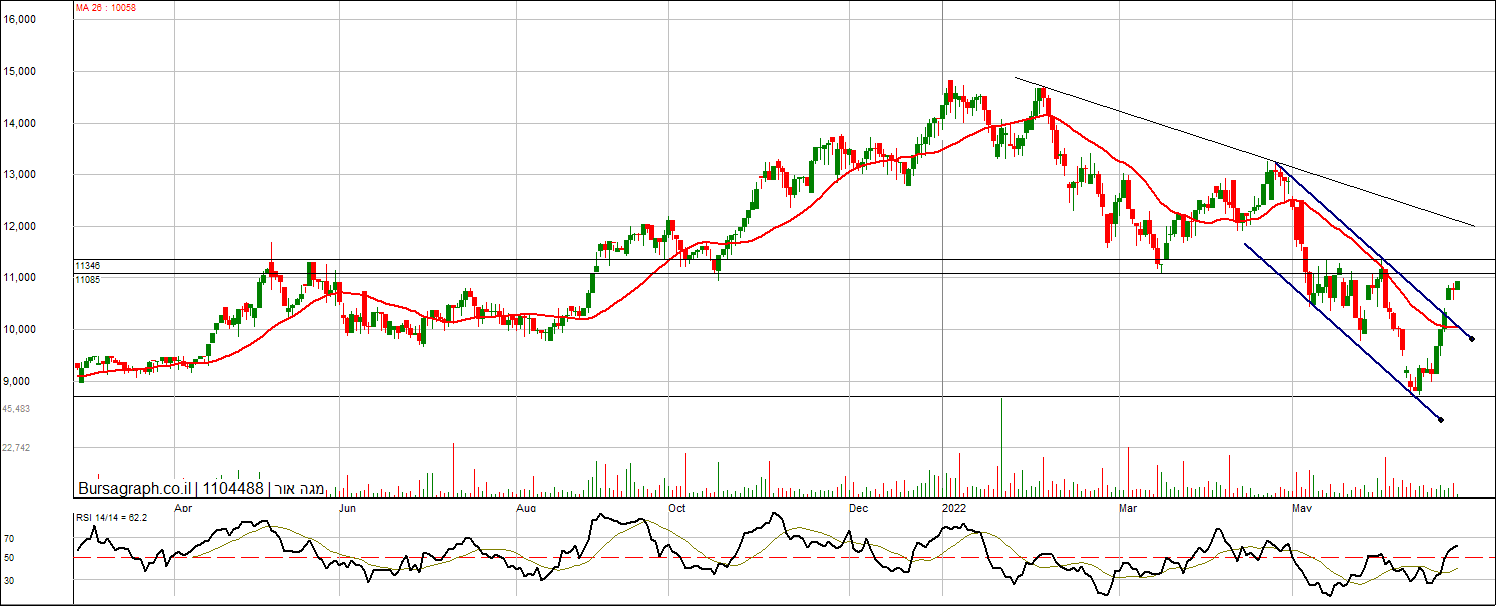Click the May label on time axis
Viewport: 1496px width, 606px height.
coord(1302,508)
